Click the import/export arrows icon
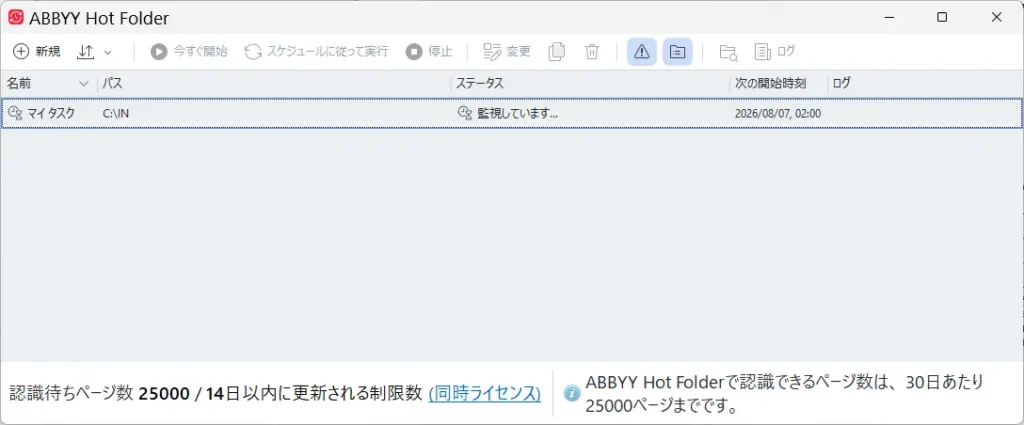 (86, 52)
